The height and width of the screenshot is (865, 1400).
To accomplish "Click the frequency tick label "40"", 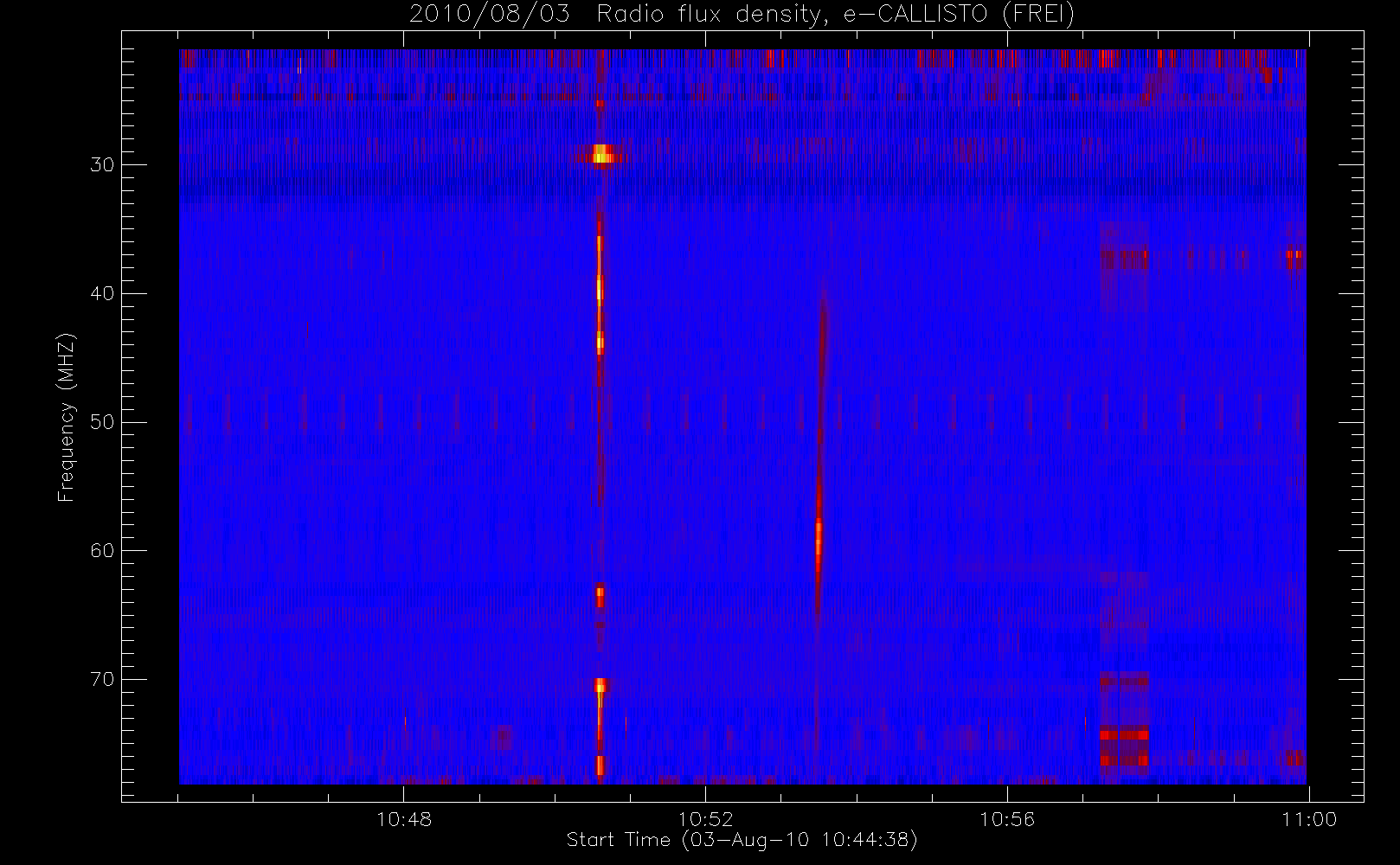I will coord(102,293).
